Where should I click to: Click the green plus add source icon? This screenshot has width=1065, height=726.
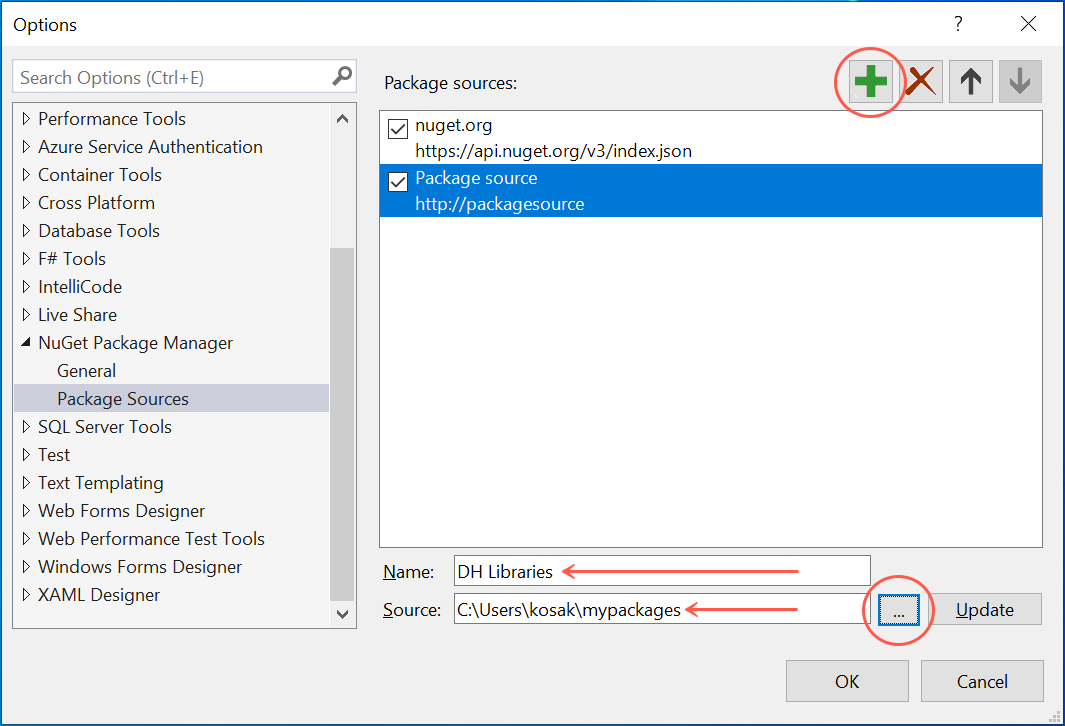pyautogui.click(x=870, y=82)
